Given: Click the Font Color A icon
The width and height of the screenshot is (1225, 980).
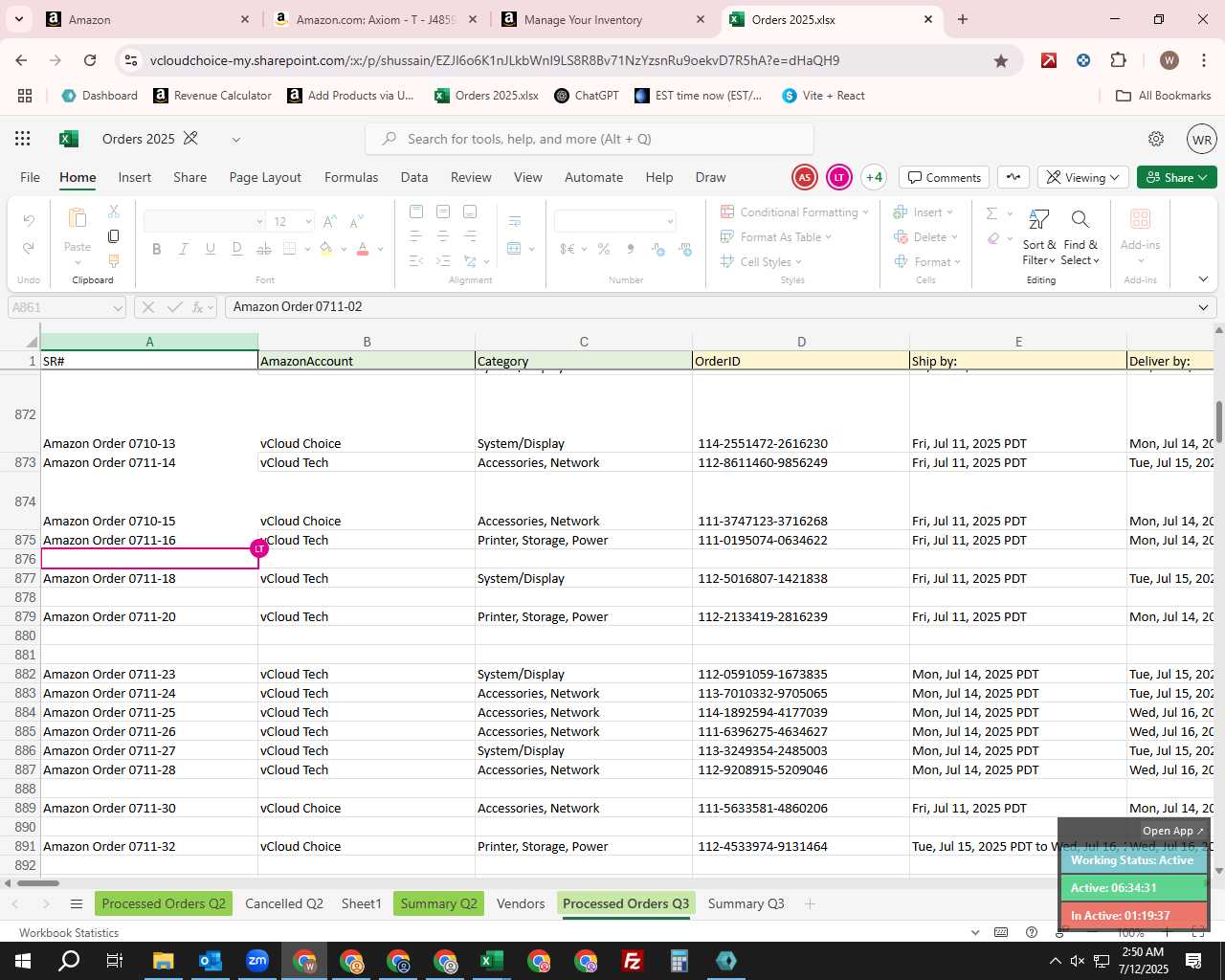Looking at the screenshot, I should coord(363,249).
